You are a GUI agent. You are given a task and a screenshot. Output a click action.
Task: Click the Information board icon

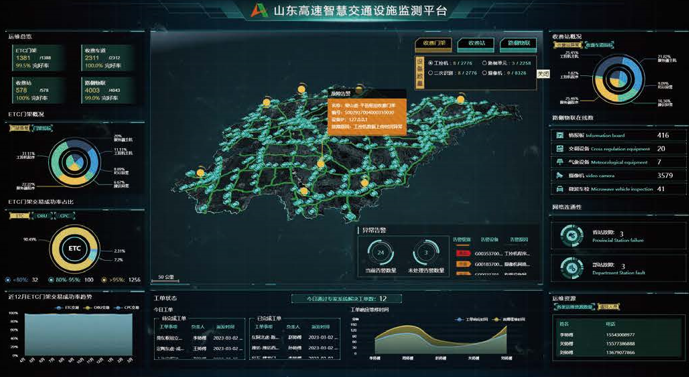(560, 135)
